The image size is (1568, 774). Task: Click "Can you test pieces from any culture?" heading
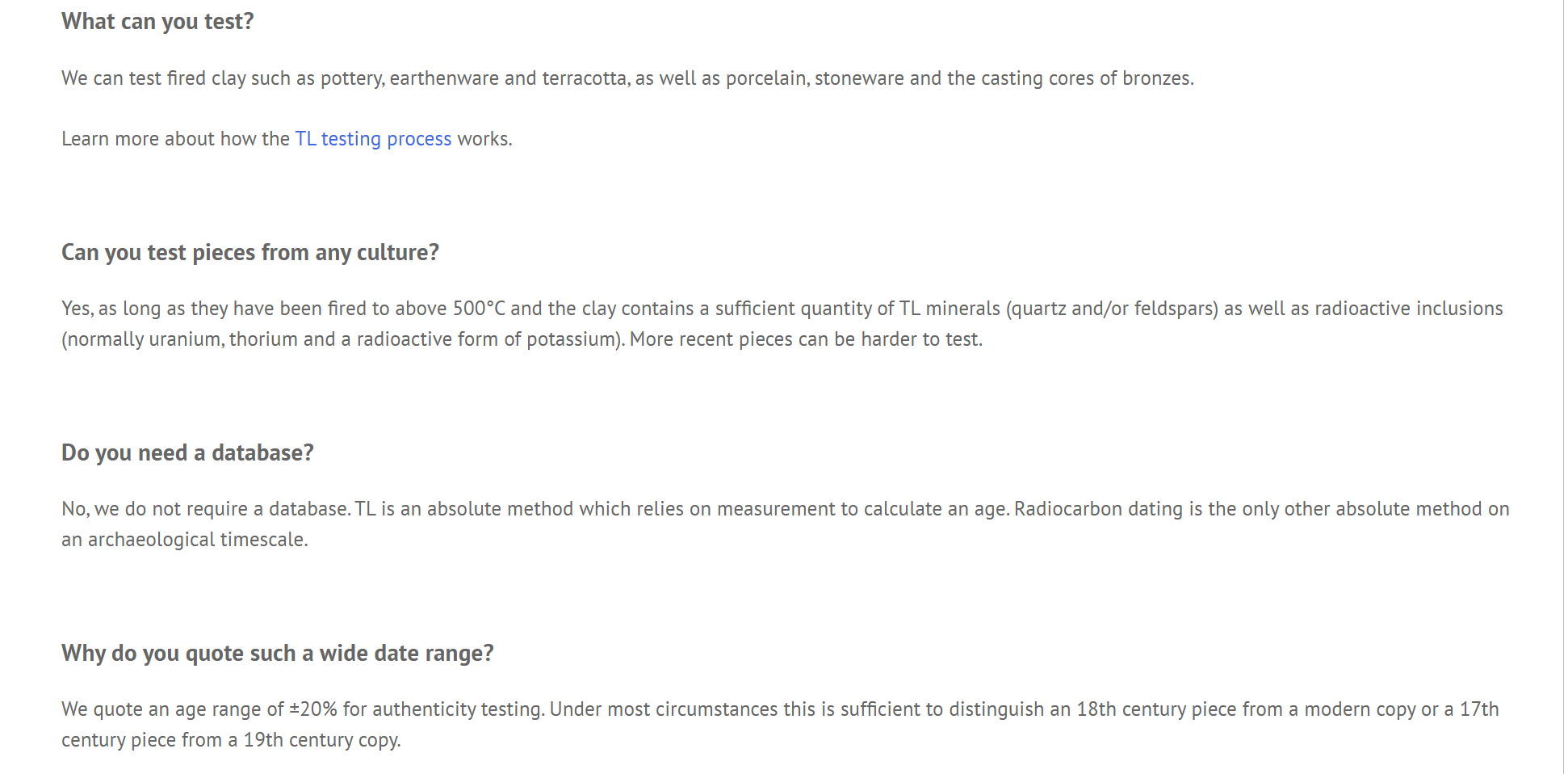coord(250,253)
